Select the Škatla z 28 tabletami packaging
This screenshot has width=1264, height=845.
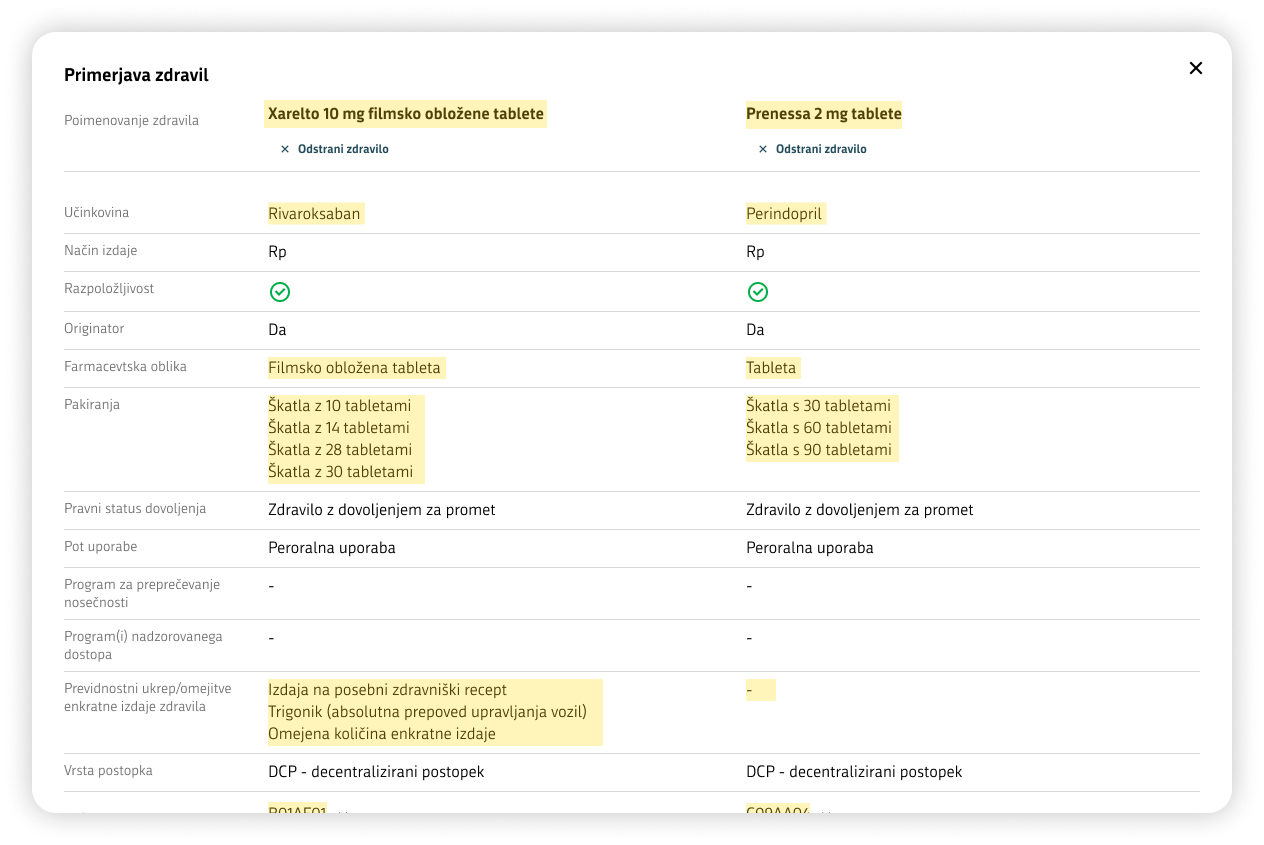(340, 450)
